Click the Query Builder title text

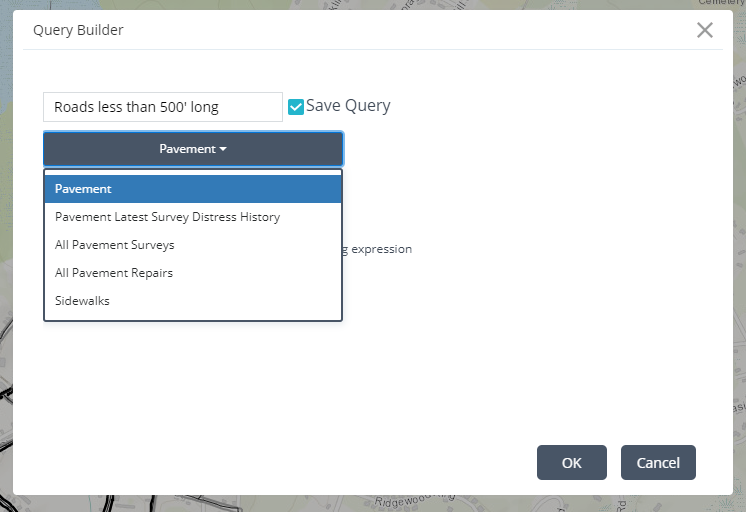pyautogui.click(x=78, y=30)
